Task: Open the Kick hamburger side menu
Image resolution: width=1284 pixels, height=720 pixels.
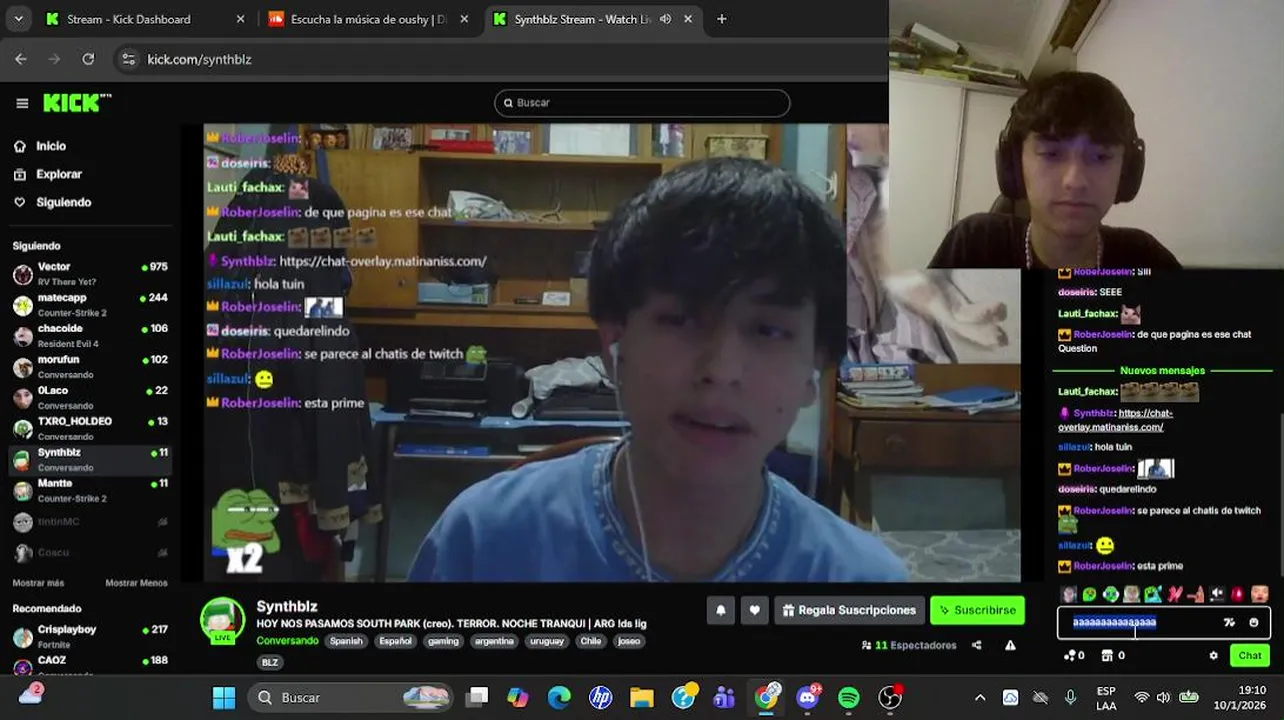Action: [x=22, y=103]
